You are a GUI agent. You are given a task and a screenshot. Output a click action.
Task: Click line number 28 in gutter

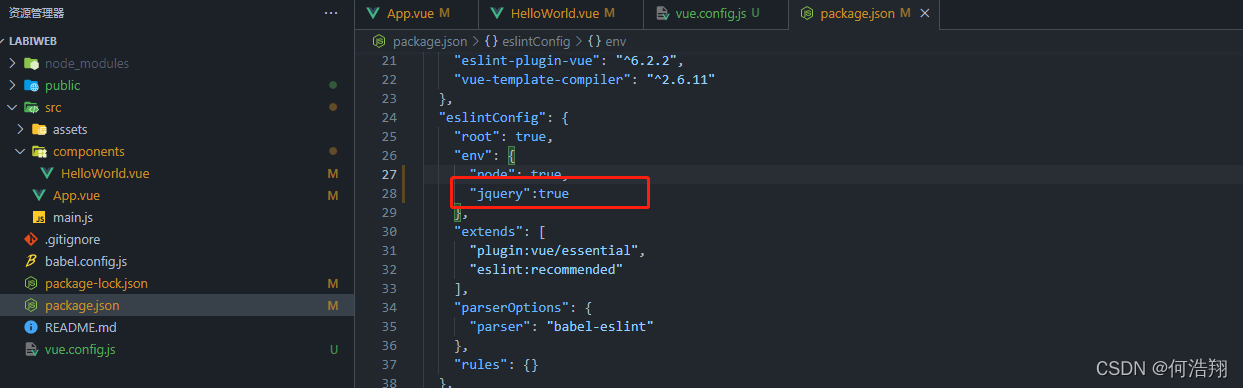[x=389, y=193]
